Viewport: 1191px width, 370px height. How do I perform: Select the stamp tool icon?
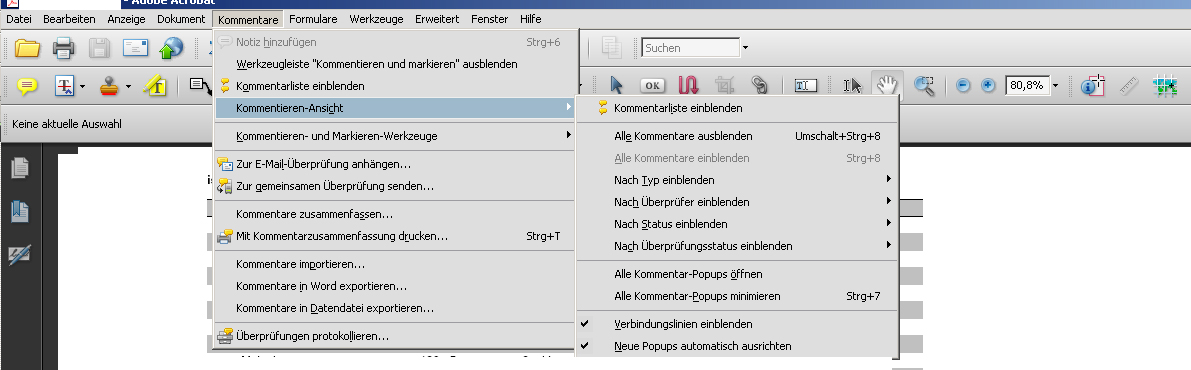point(110,87)
